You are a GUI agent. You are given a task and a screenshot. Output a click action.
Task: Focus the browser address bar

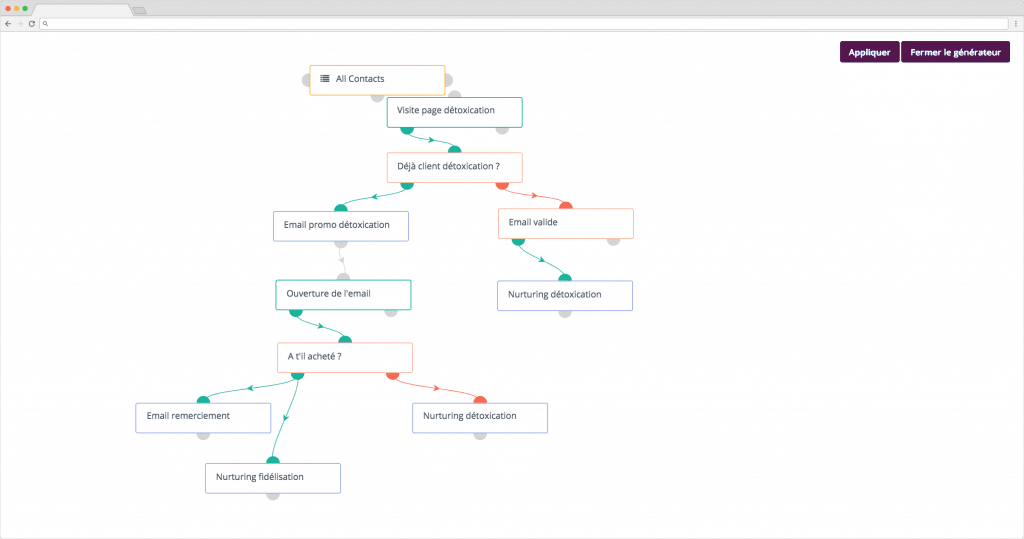pyautogui.click(x=524, y=24)
